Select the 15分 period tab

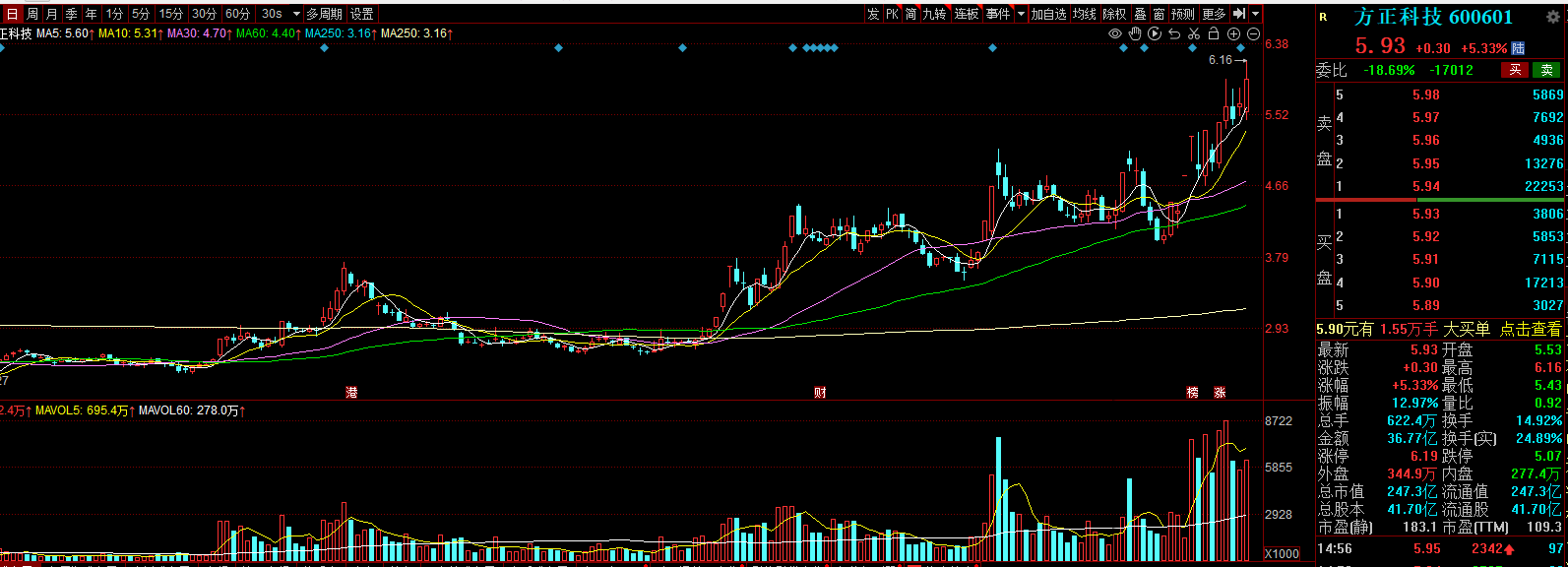coord(171,14)
